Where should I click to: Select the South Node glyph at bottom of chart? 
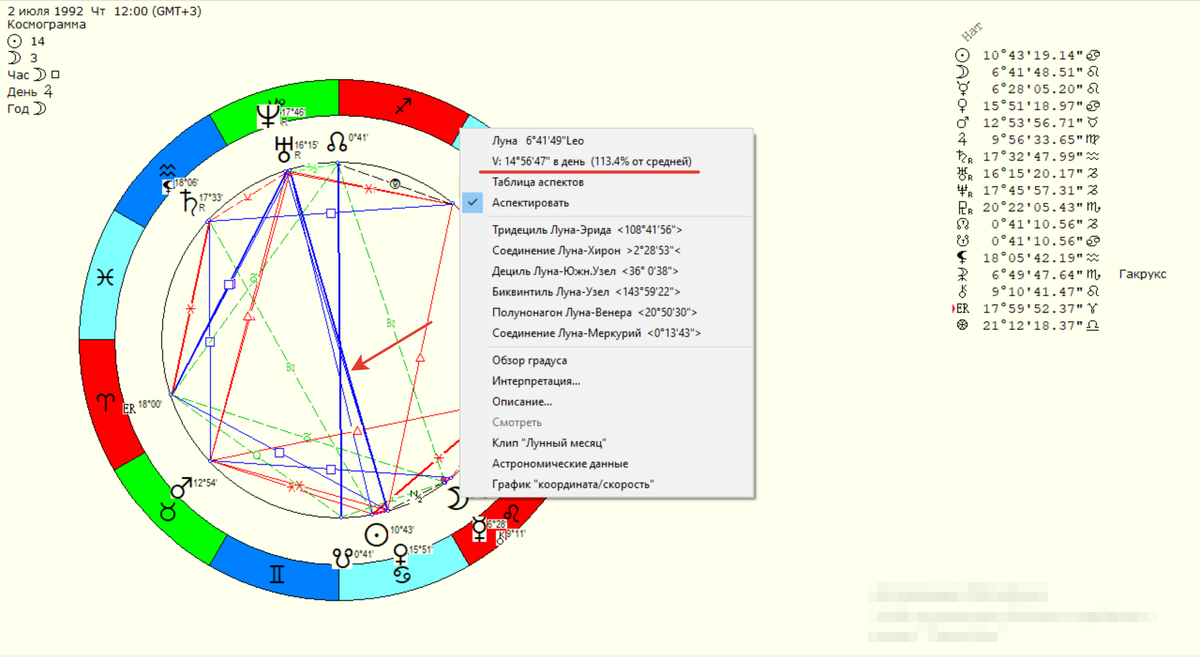coord(344,559)
